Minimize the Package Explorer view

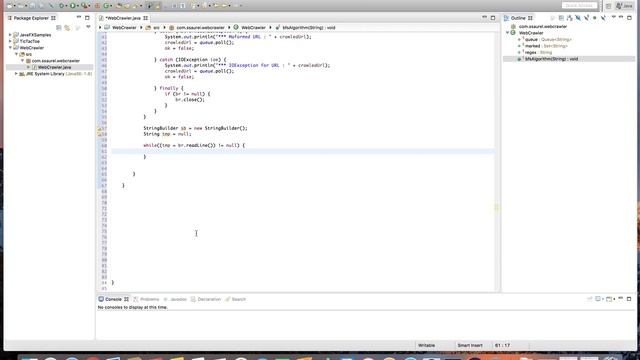pos(79,18)
